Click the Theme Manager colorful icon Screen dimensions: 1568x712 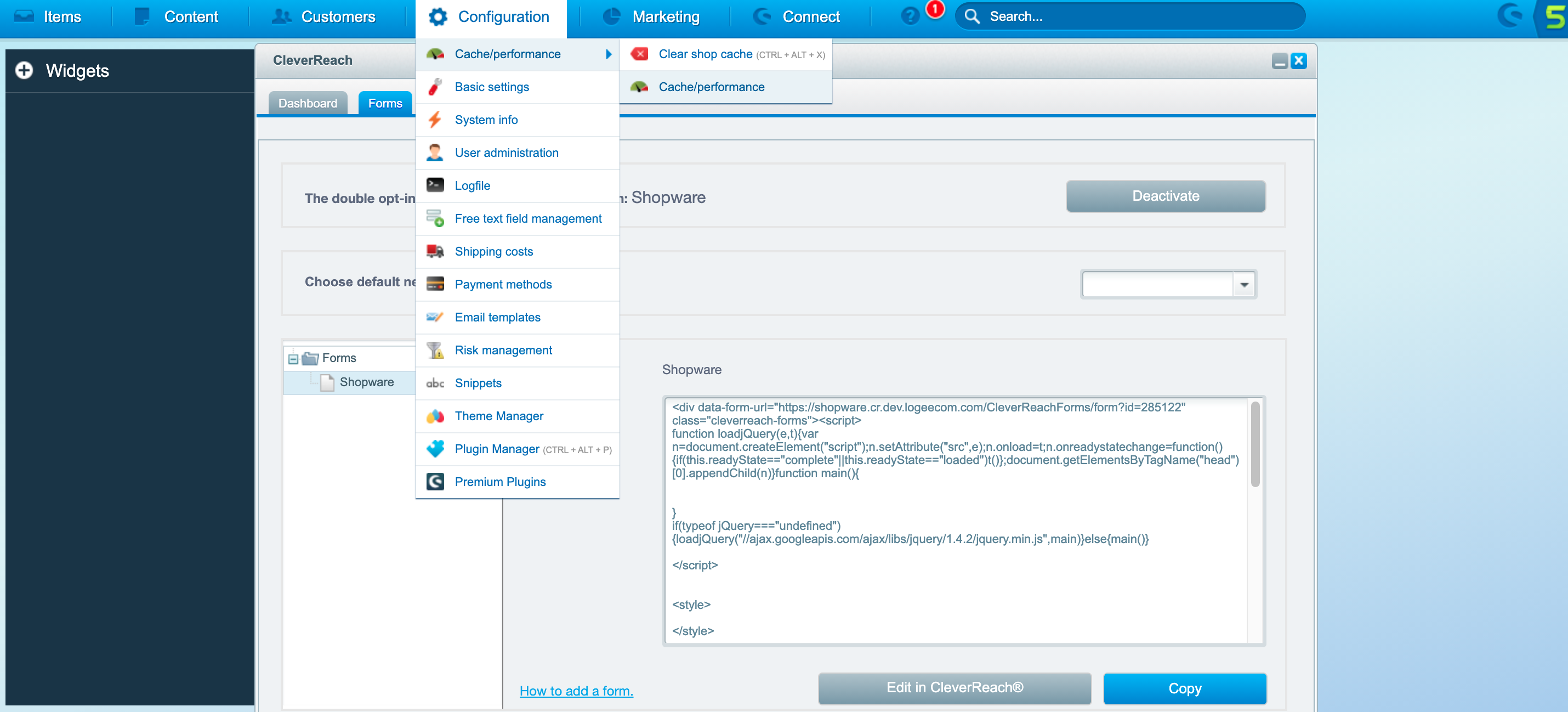click(435, 416)
